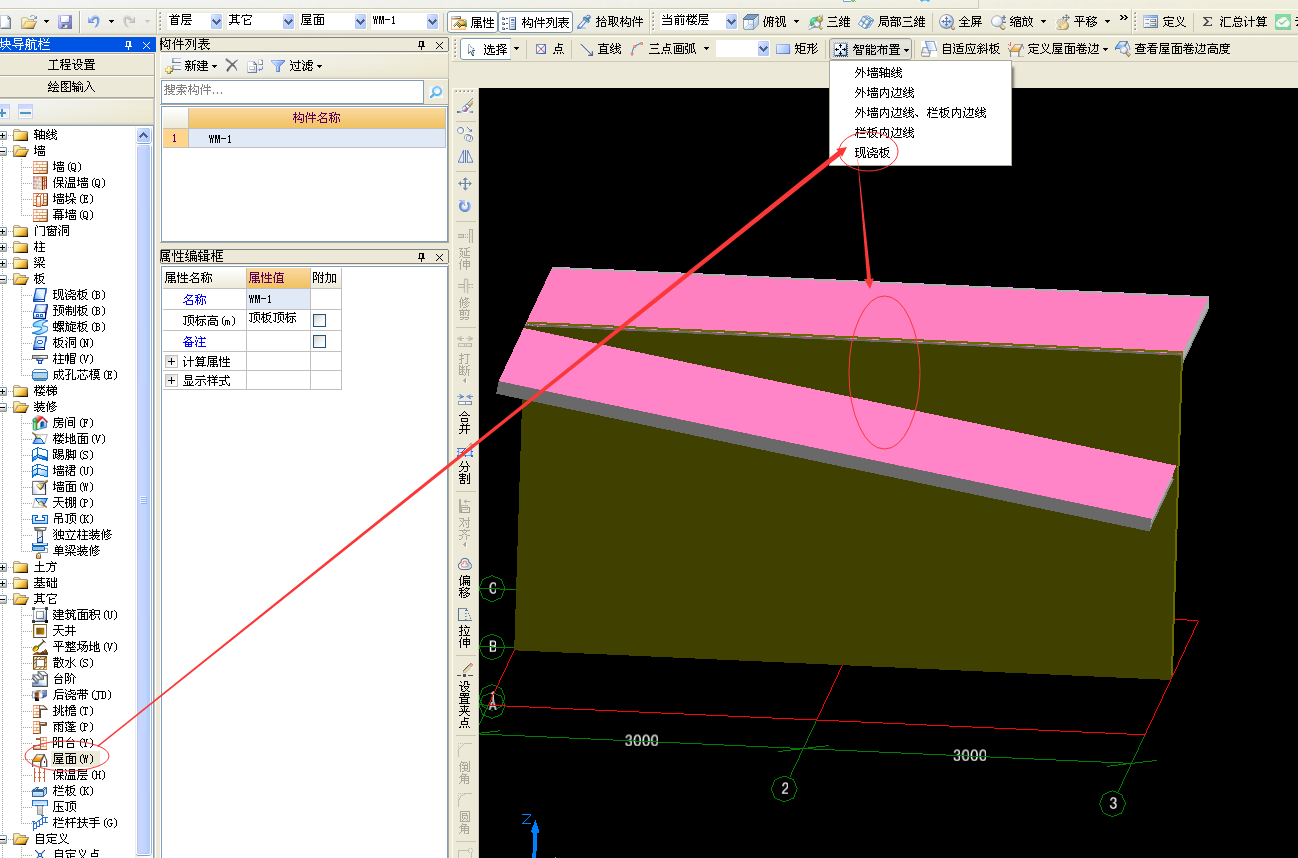
Task: Select the 点 point drawing tool
Action: pyautogui.click(x=550, y=49)
